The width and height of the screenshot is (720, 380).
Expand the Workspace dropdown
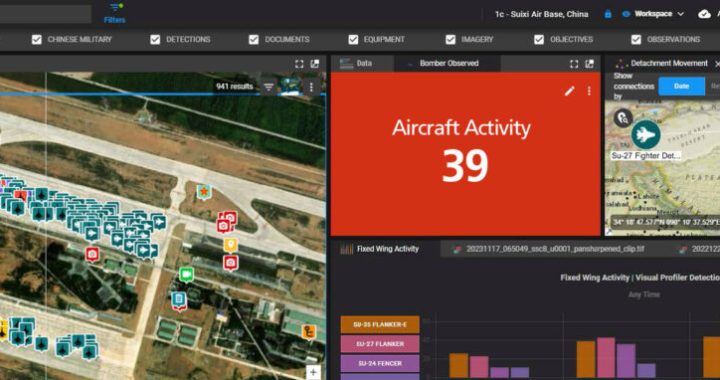pyautogui.click(x=680, y=14)
